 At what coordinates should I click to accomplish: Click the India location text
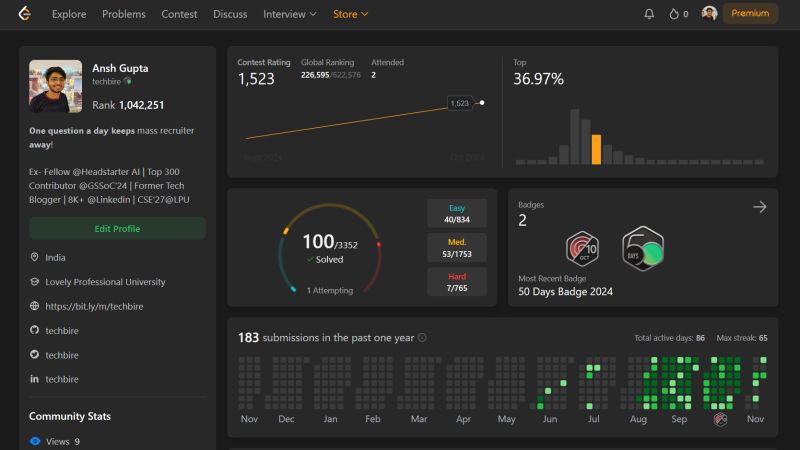pos(55,258)
